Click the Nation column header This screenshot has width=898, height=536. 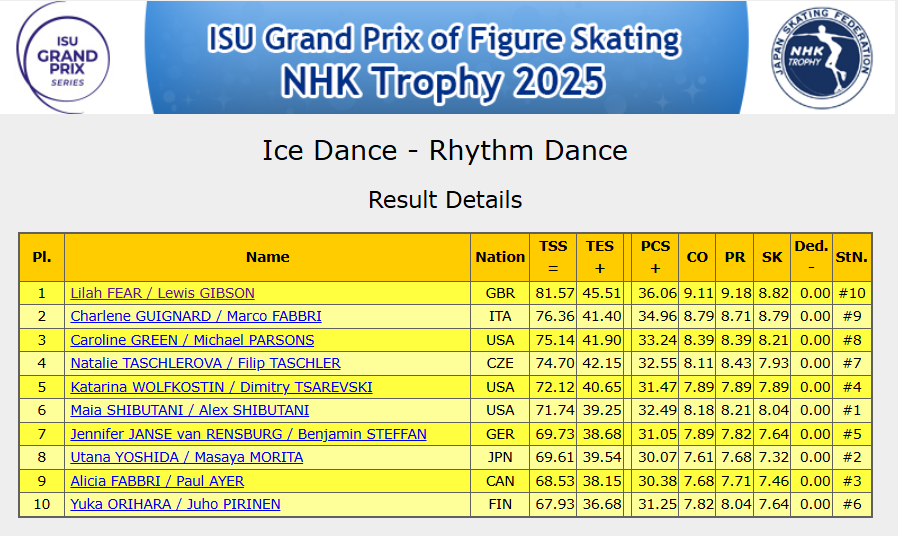click(x=500, y=257)
